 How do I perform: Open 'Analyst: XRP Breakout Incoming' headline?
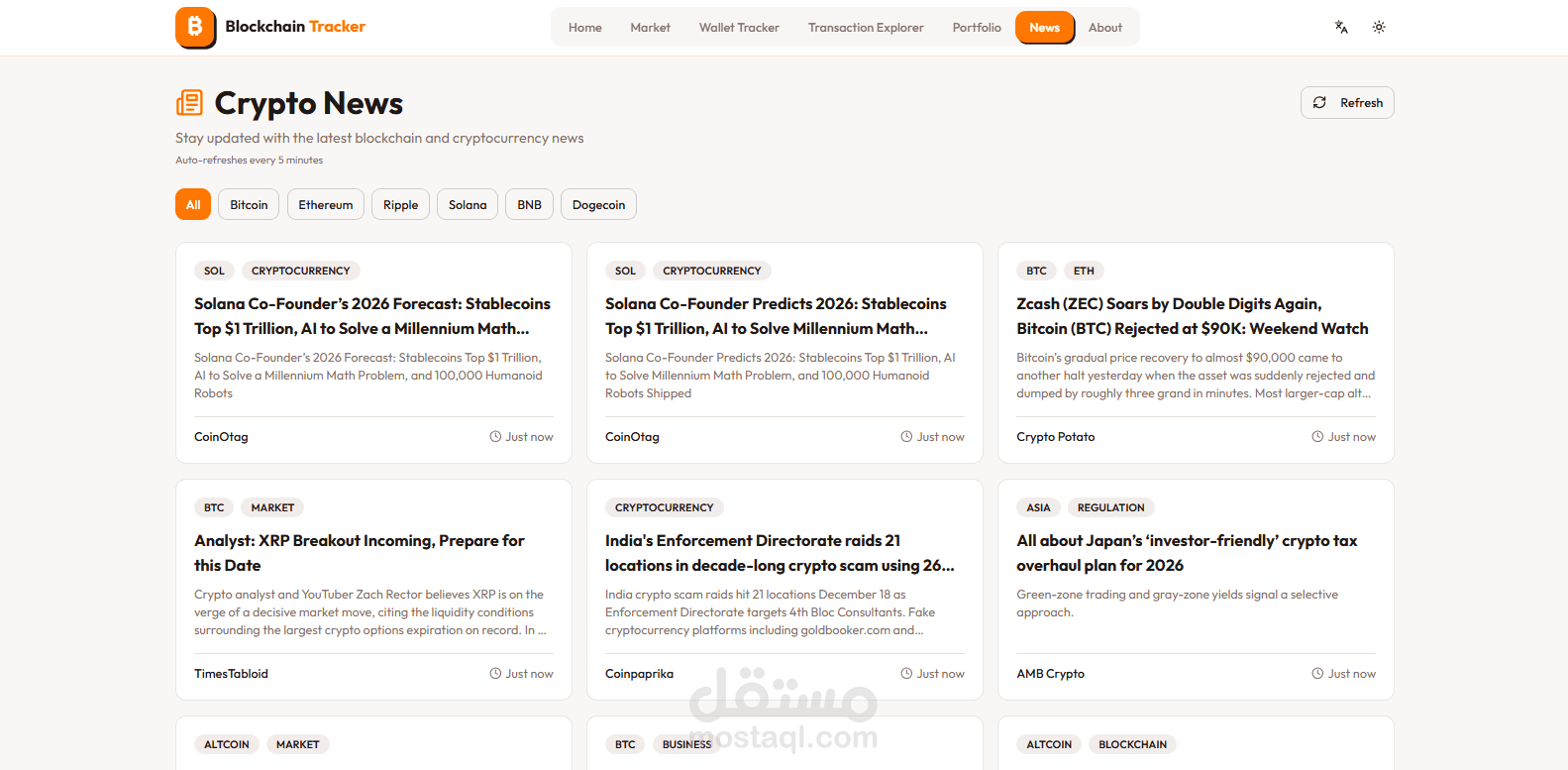[360, 553]
